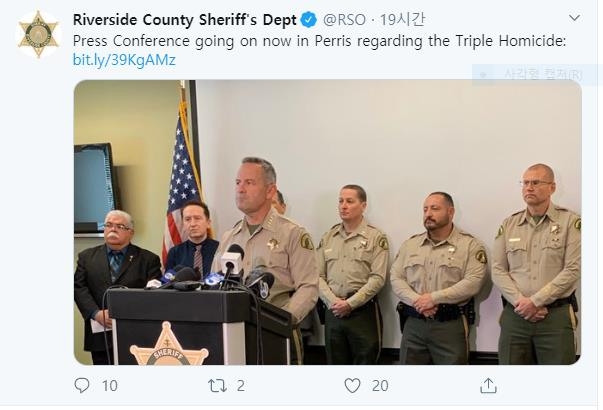Image resolution: width=603 pixels, height=410 pixels.
Task: Click the American flag in the photo
Action: [183, 181]
